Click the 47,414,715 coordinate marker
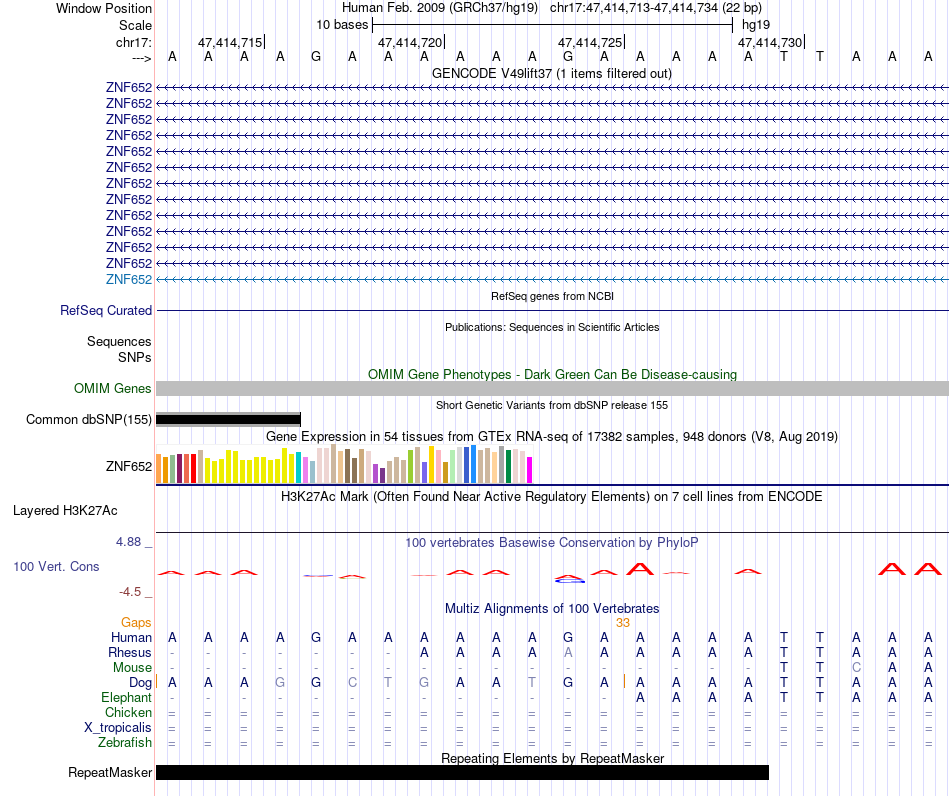 tap(230, 42)
